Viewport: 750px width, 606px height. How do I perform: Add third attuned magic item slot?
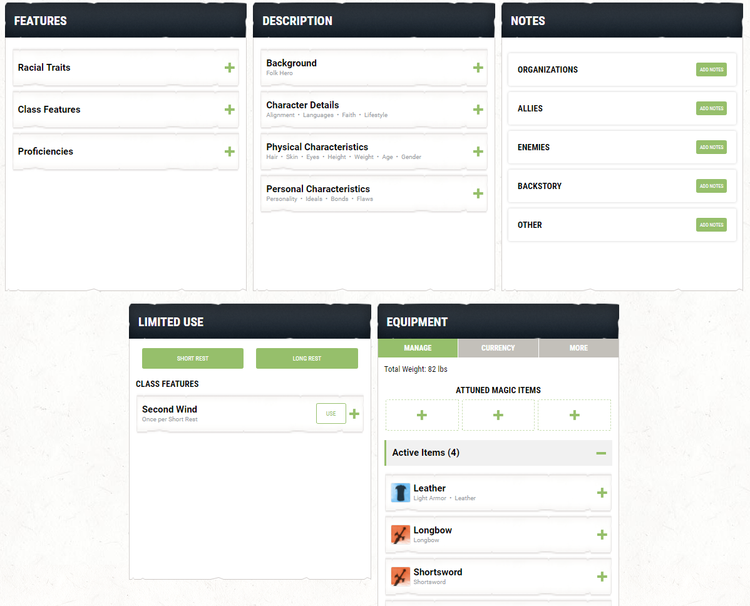click(x=574, y=415)
